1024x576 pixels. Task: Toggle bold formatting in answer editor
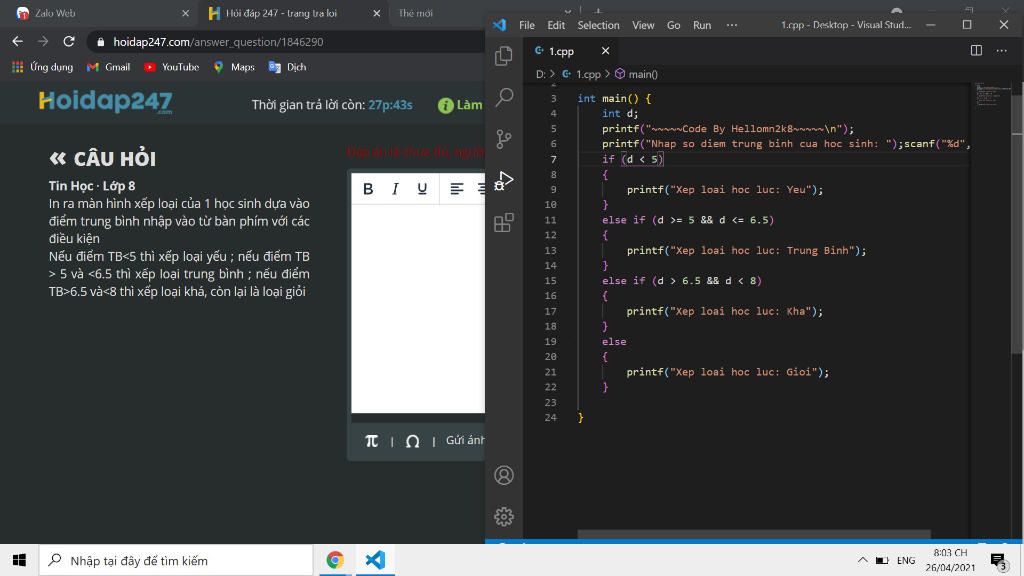pos(368,189)
